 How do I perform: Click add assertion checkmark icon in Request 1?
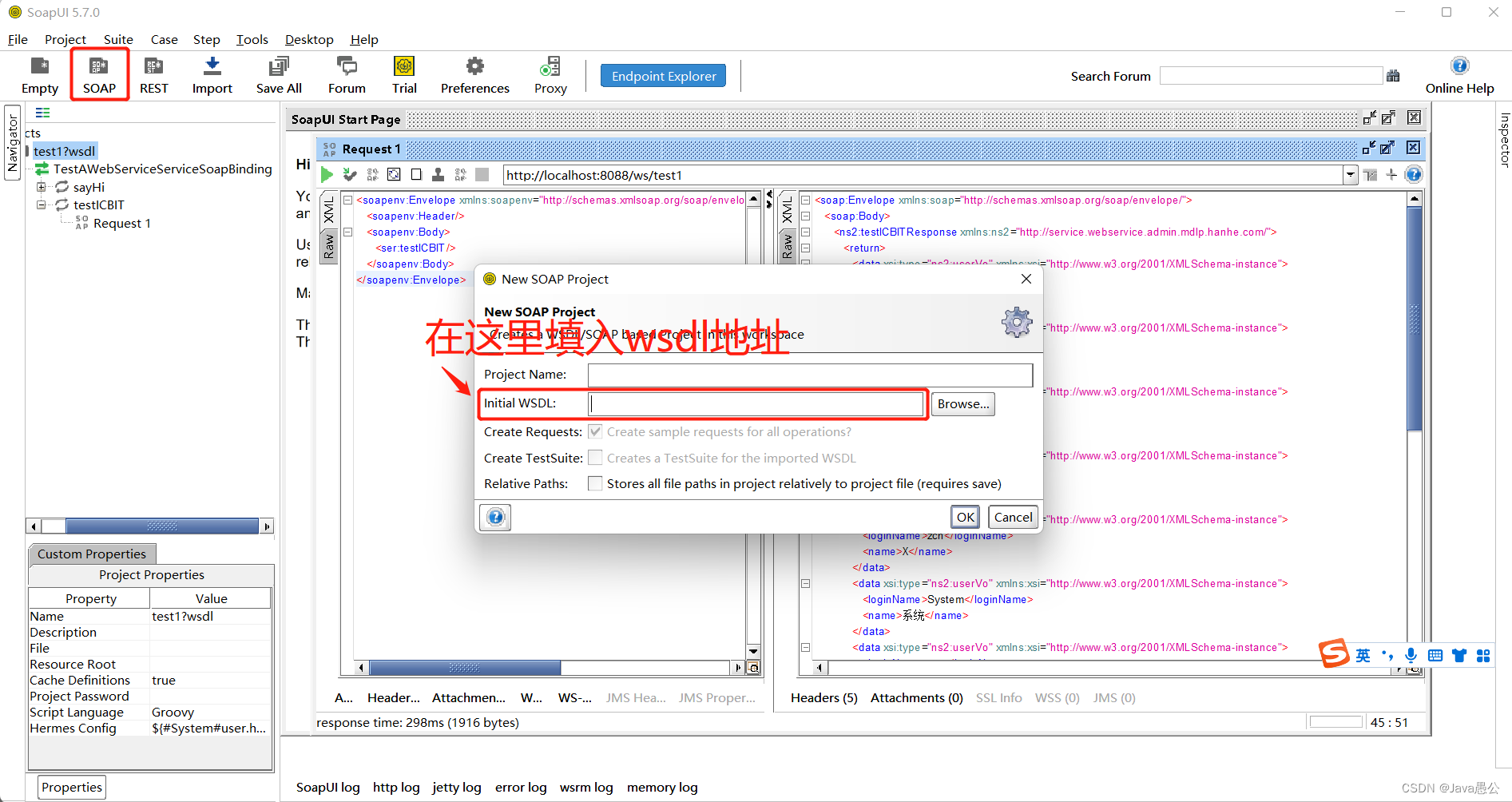[350, 174]
